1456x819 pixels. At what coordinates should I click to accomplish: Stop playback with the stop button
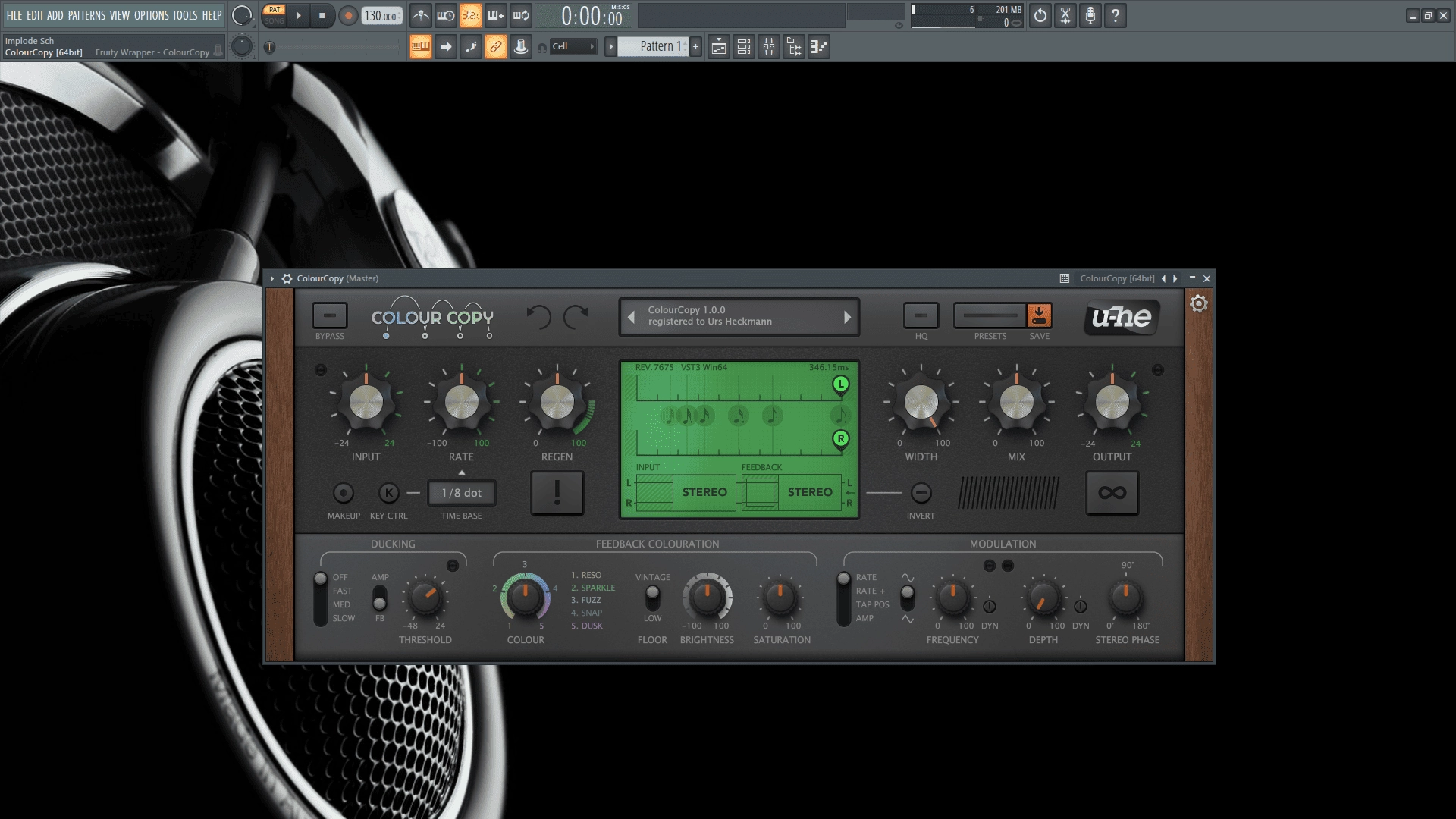322,15
